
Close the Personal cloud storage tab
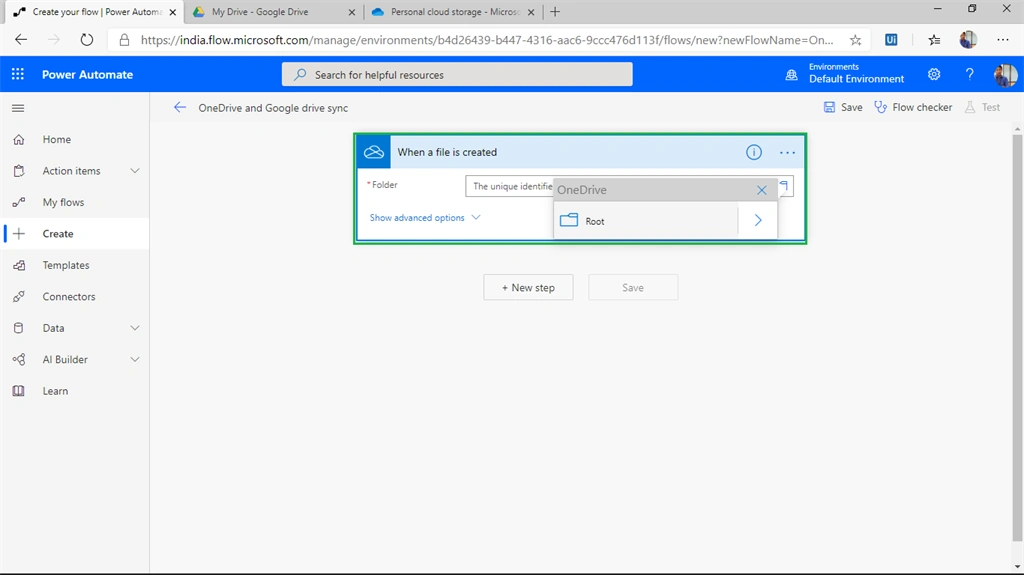531,12
